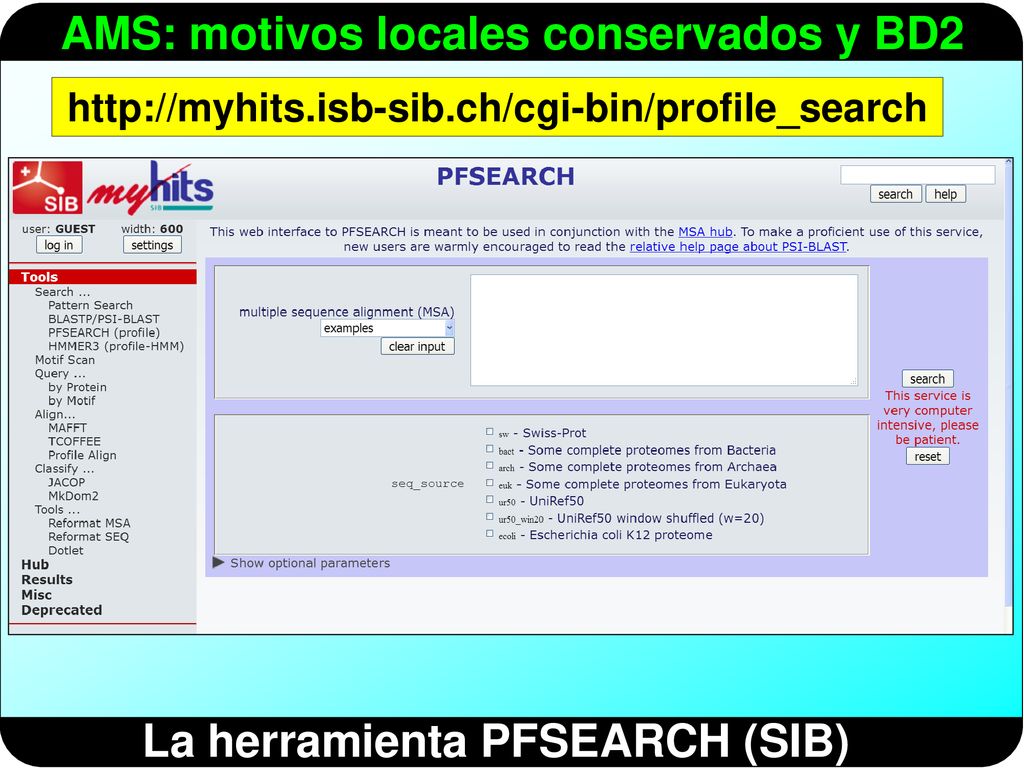Open BLASTP/PSI-BLAST tool
This screenshot has height=768, width=1024.
(x=104, y=319)
